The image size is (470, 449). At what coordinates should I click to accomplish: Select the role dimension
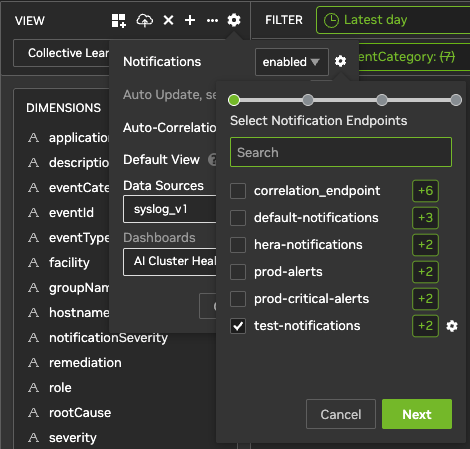click(60, 388)
